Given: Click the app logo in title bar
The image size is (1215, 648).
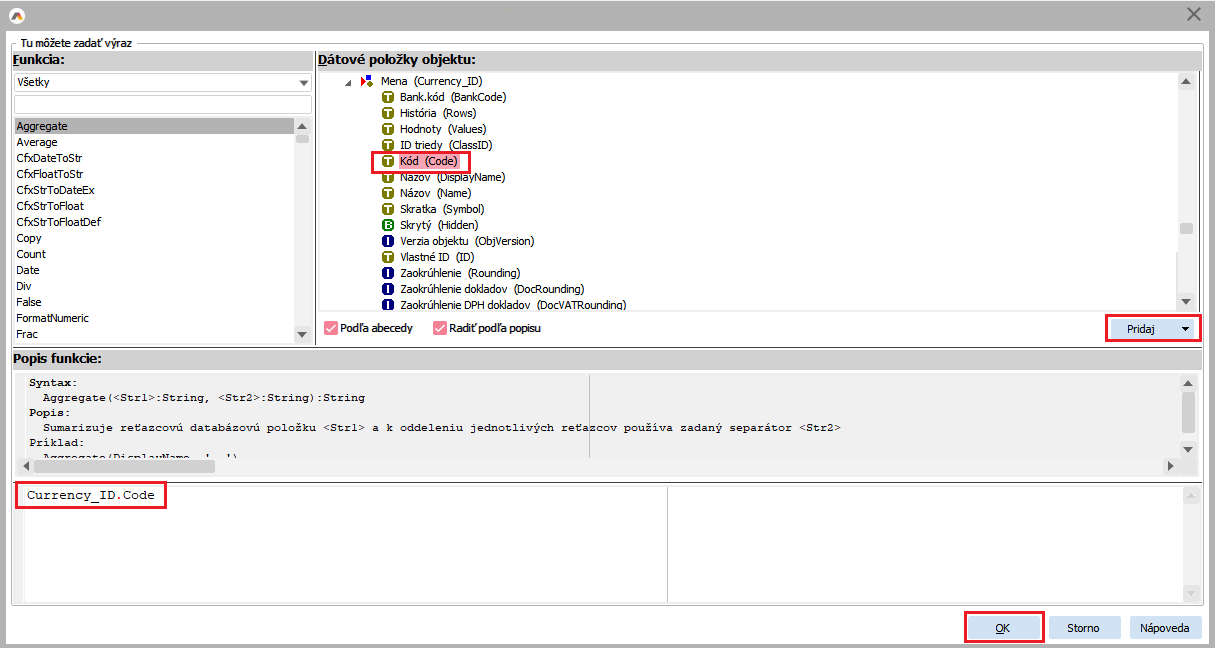Looking at the screenshot, I should pos(17,15).
